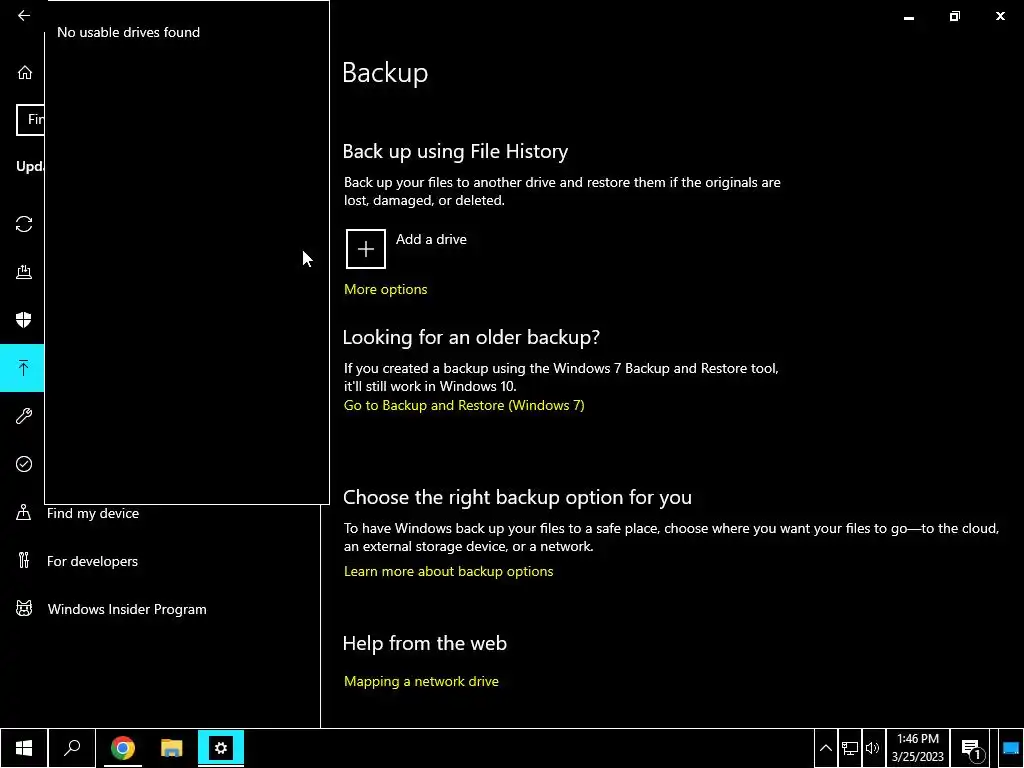1024x768 pixels.
Task: Open the Windows Insider Program section
Action: point(127,609)
